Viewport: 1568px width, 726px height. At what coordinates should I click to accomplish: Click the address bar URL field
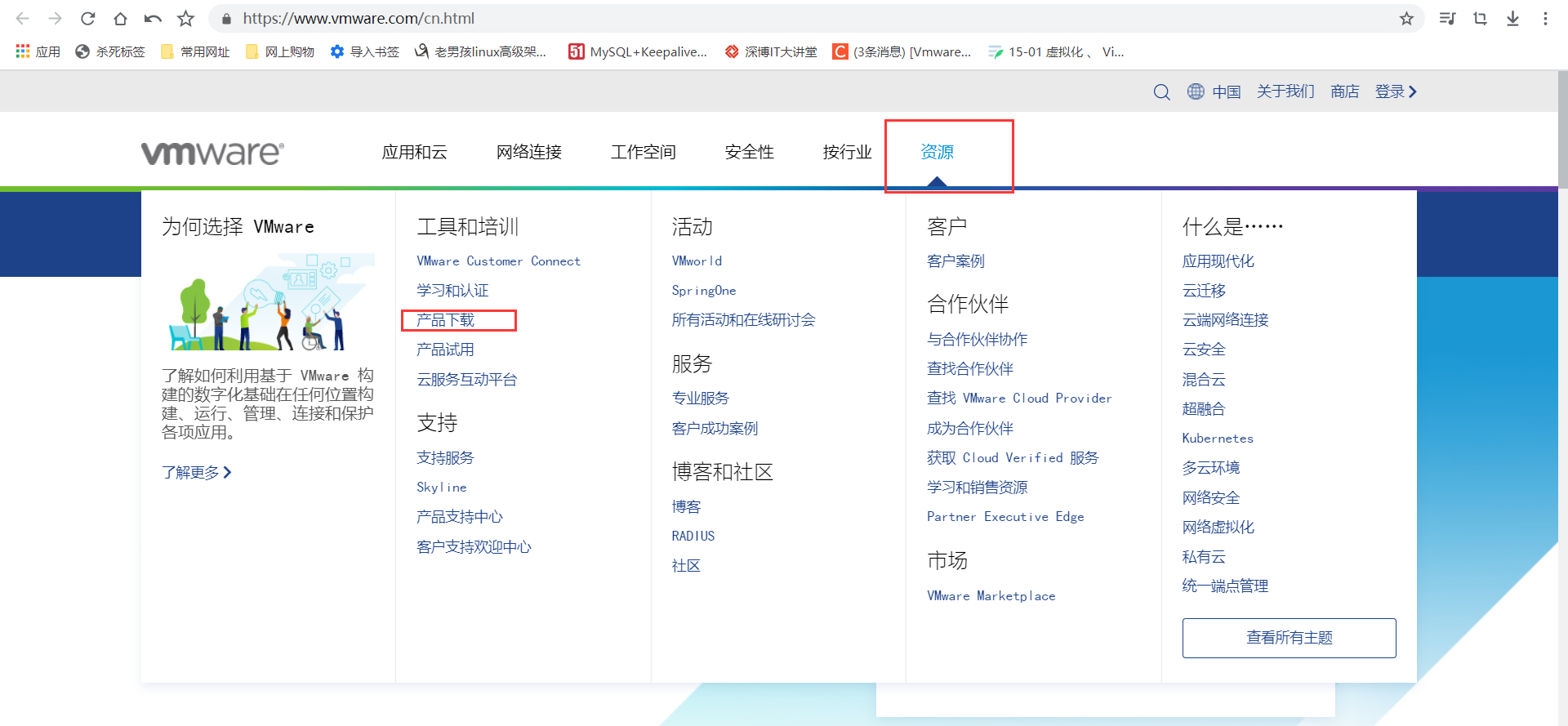(817, 18)
